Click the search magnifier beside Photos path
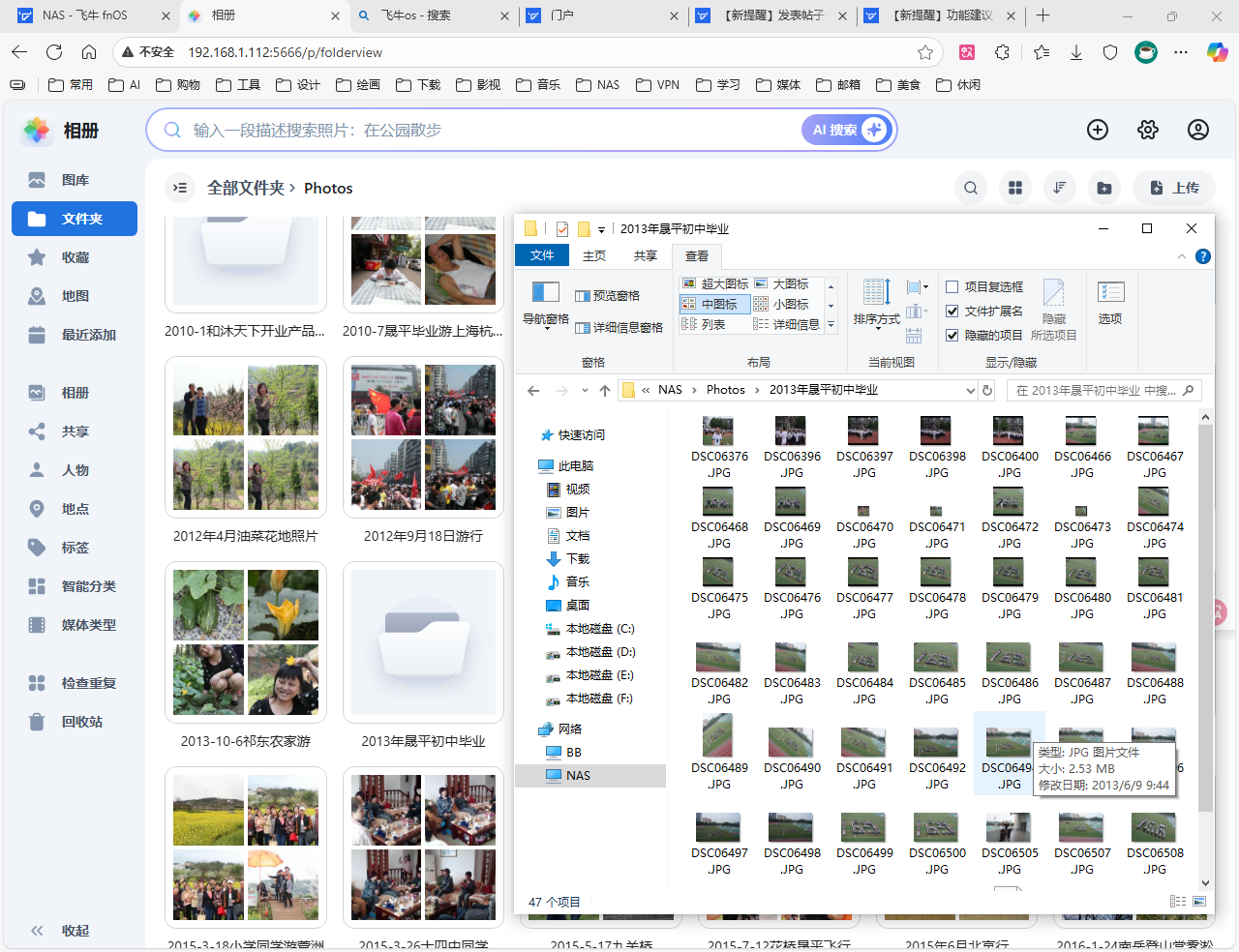This screenshot has height=952, width=1239. click(x=970, y=188)
